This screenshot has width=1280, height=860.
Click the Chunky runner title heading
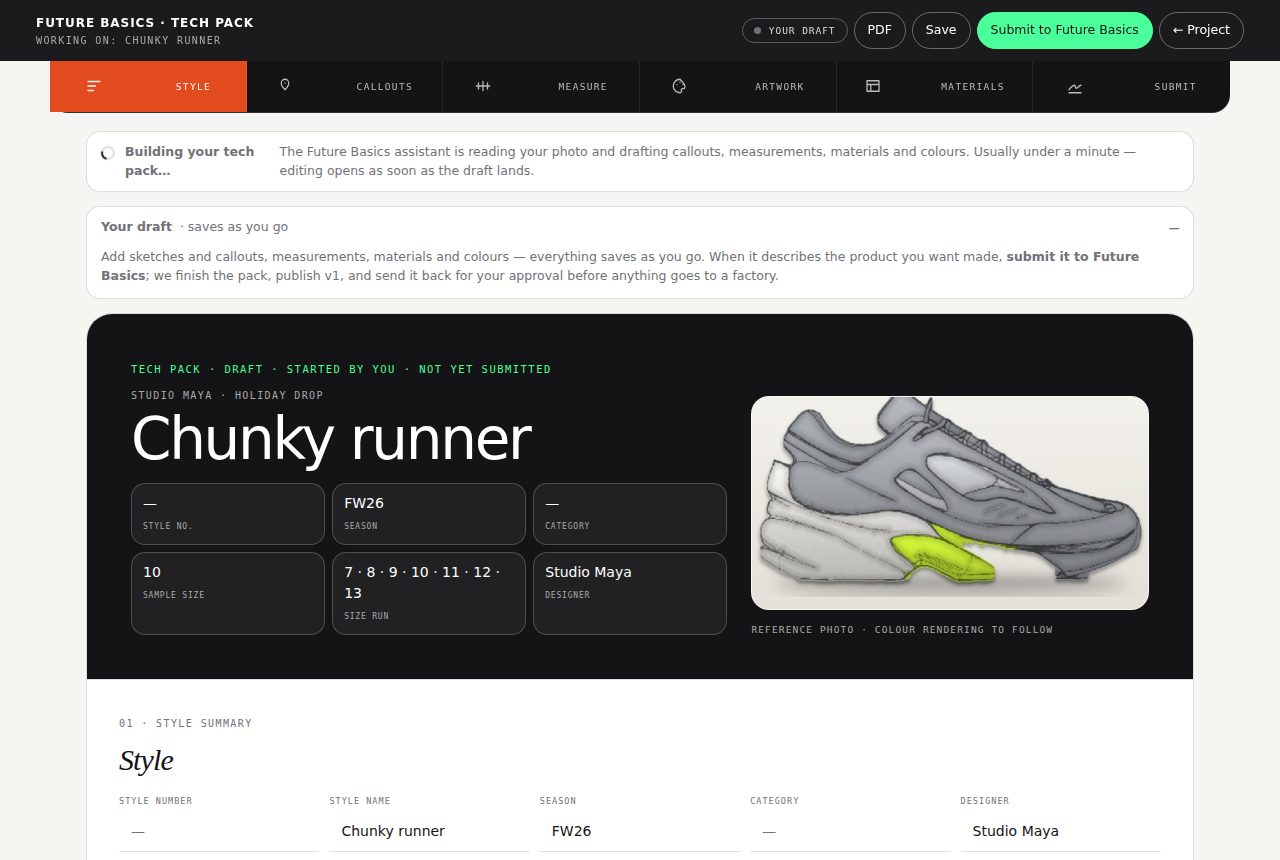coord(331,438)
